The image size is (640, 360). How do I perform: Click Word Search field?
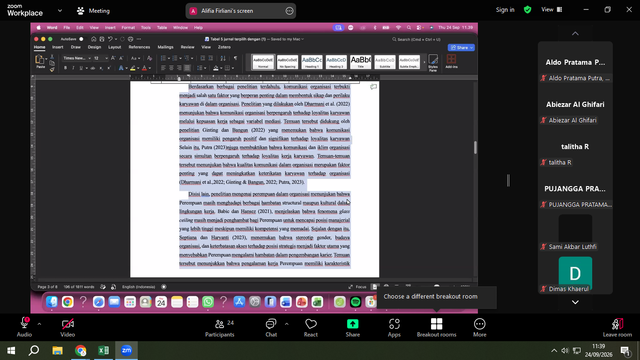(416, 40)
